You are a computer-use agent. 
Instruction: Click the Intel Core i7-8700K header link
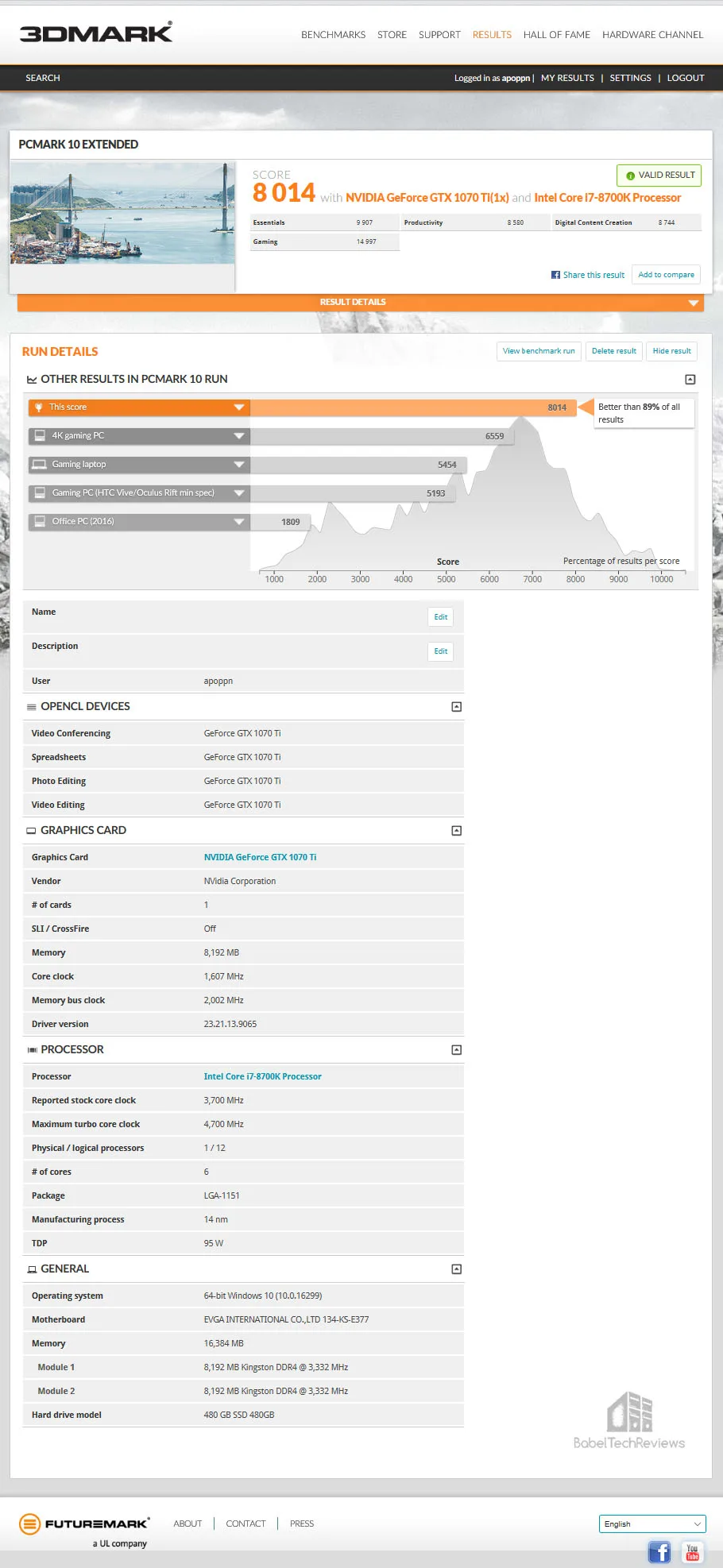[607, 198]
